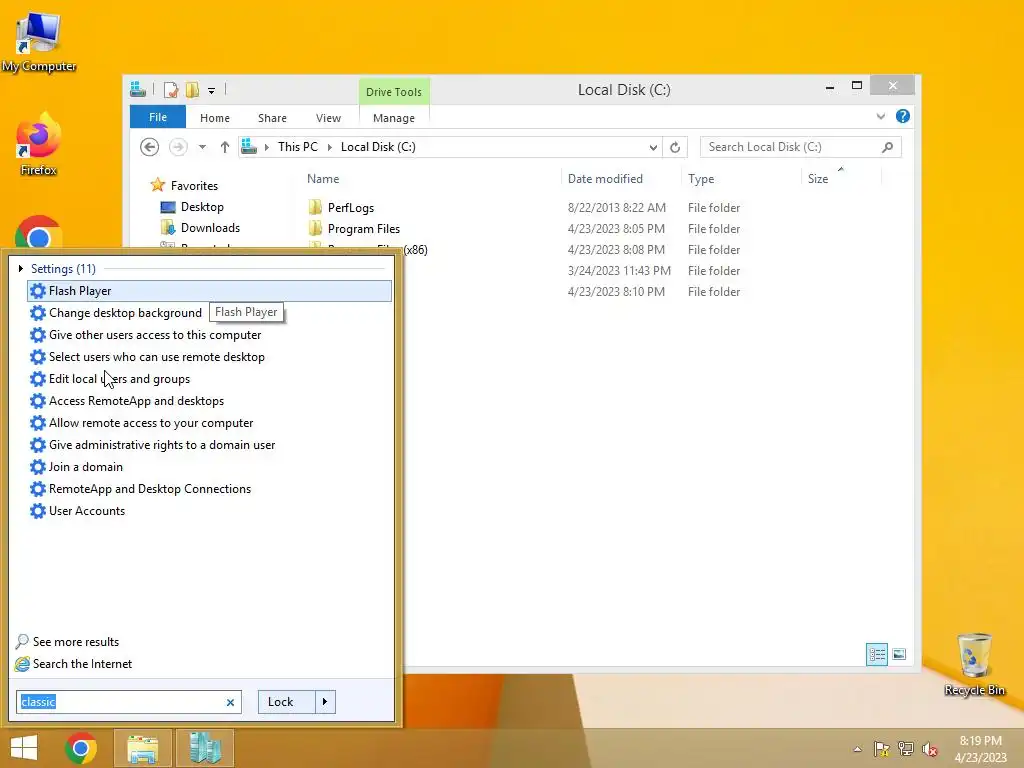Click the muted volume tray icon
This screenshot has height=768, width=1024.
pyautogui.click(x=930, y=749)
